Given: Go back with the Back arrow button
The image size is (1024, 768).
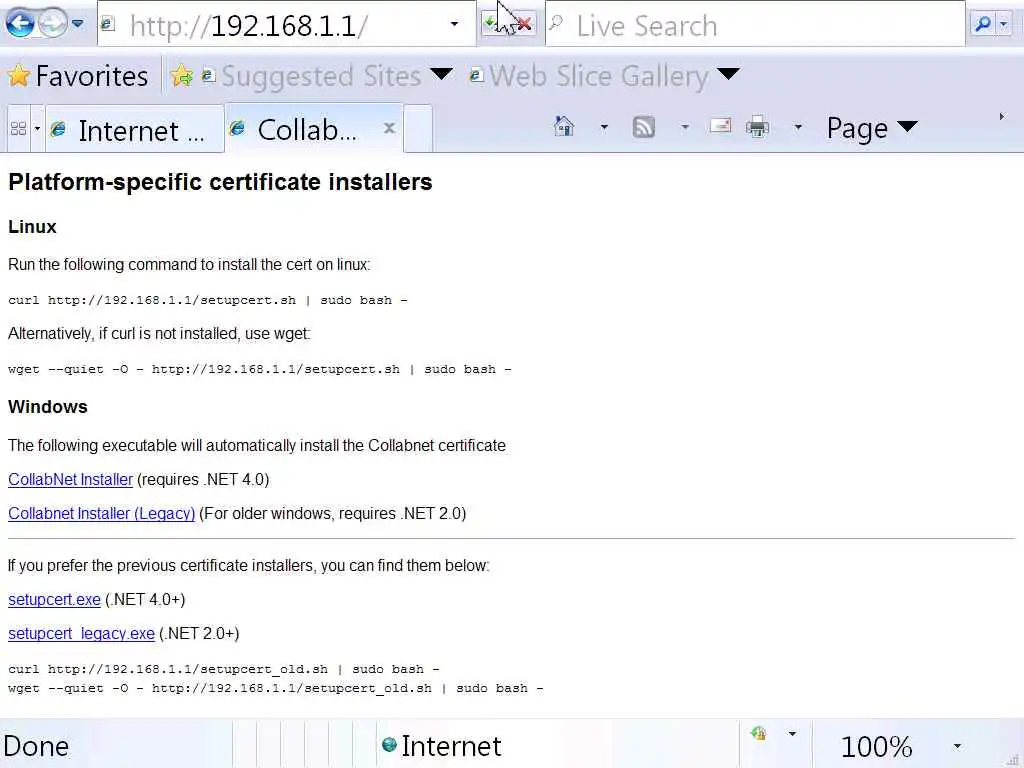Looking at the screenshot, I should tap(20, 24).
